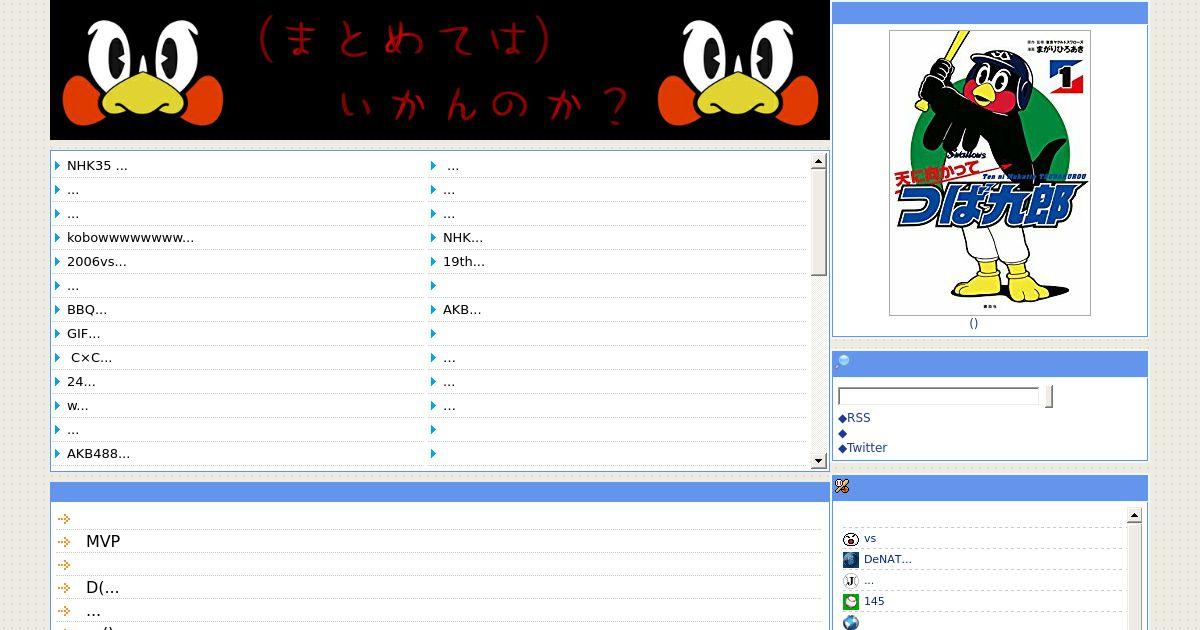The height and width of the screenshot is (630, 1200).
Task: Open the "GIF..." headline
Action: (84, 334)
